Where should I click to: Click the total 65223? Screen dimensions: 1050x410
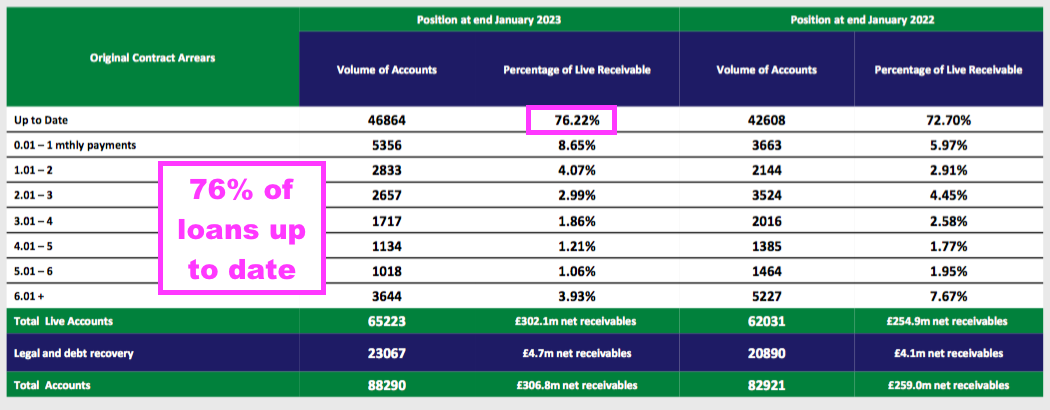click(387, 322)
